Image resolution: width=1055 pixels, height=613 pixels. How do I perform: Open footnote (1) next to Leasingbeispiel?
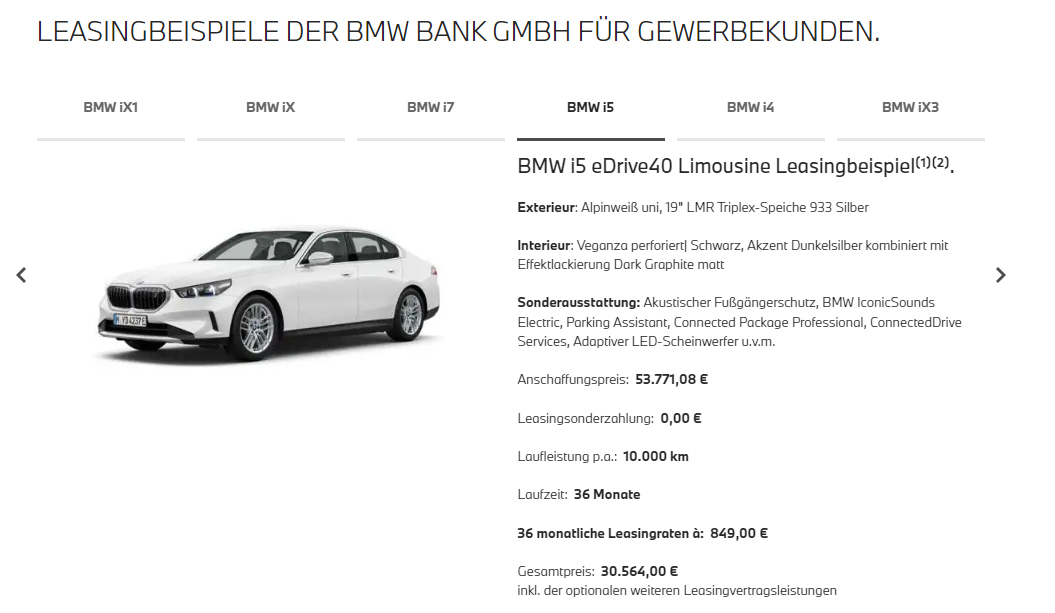click(923, 162)
